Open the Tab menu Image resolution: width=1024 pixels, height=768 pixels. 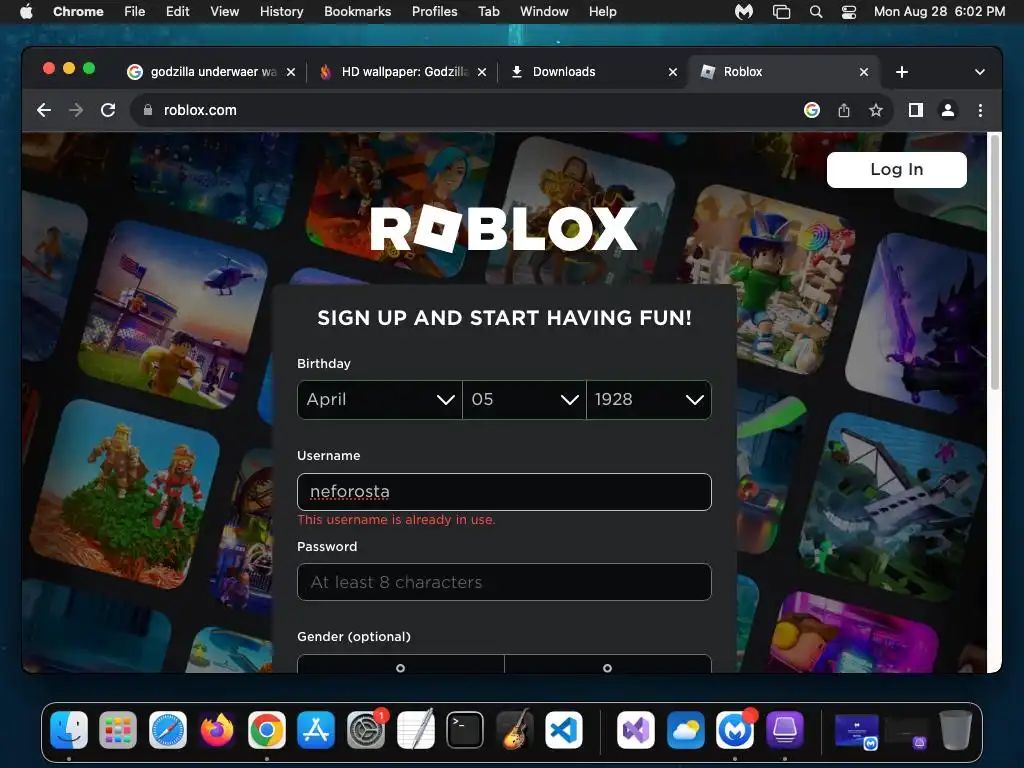[x=488, y=12]
